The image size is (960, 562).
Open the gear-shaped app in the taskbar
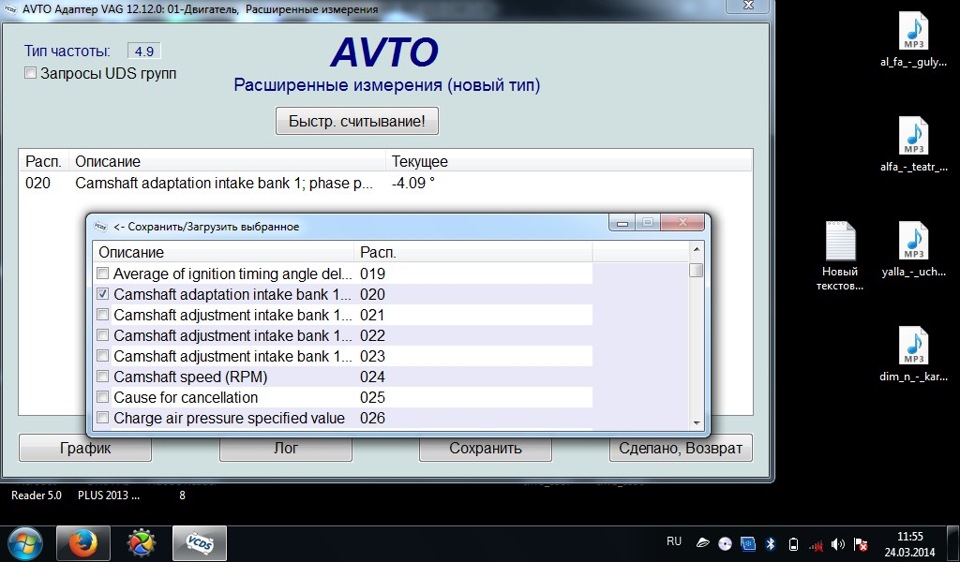point(141,544)
